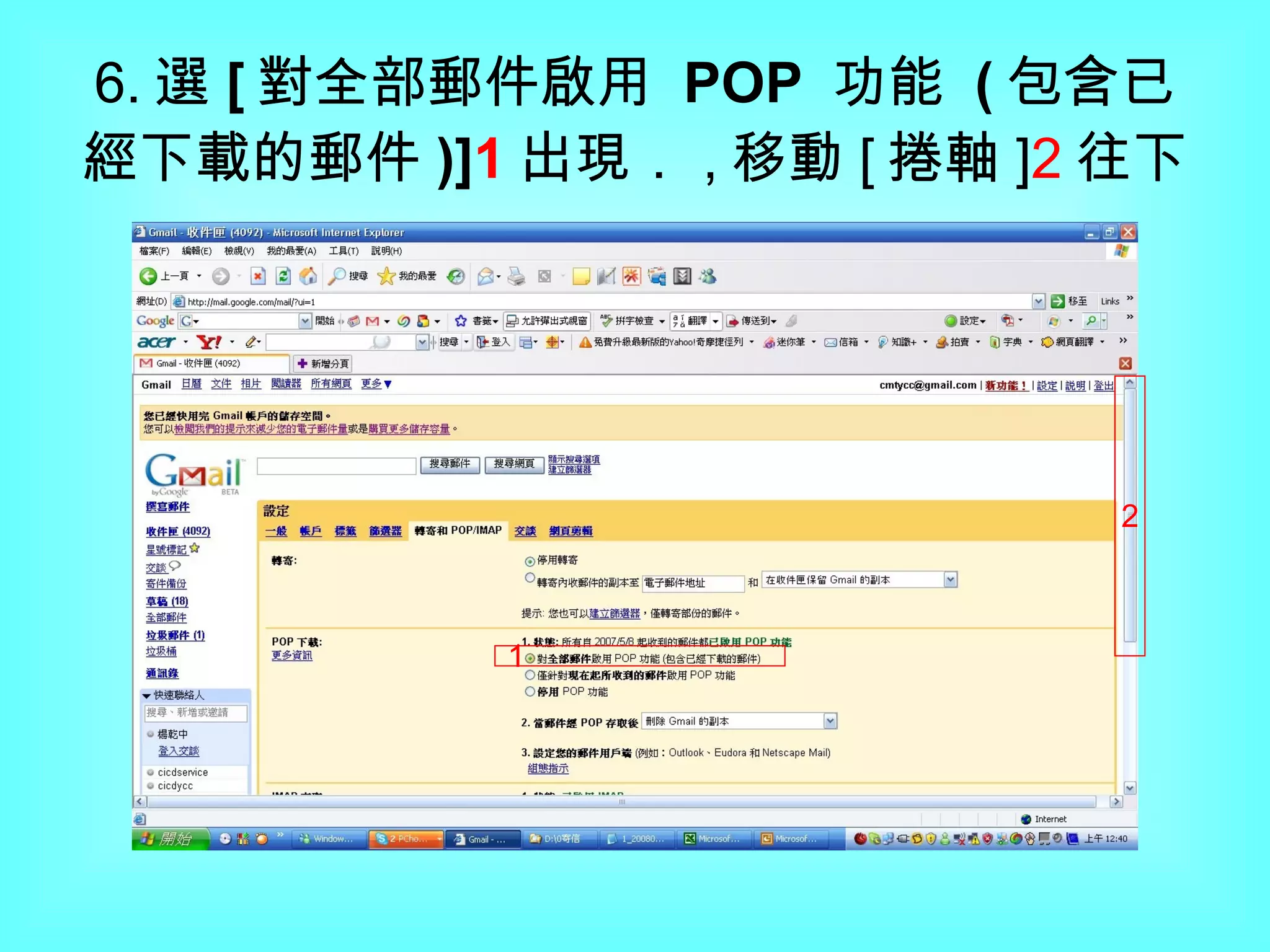The image size is (1270, 952).
Task: Click the Yahoo 拍賣 auction icon
Action: [942, 342]
